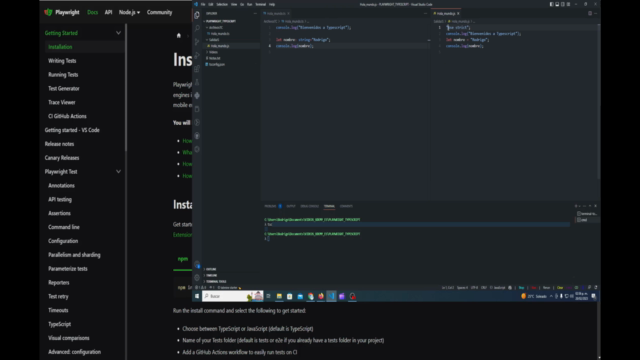640x360 pixels.
Task: Open the Writing Tests docs page
Action: click(x=62, y=61)
